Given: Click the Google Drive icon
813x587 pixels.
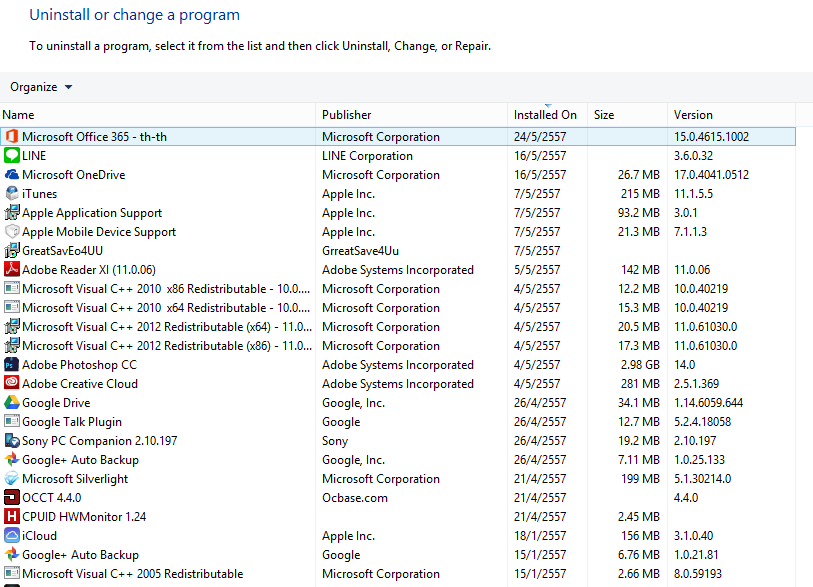Looking at the screenshot, I should tap(12, 403).
